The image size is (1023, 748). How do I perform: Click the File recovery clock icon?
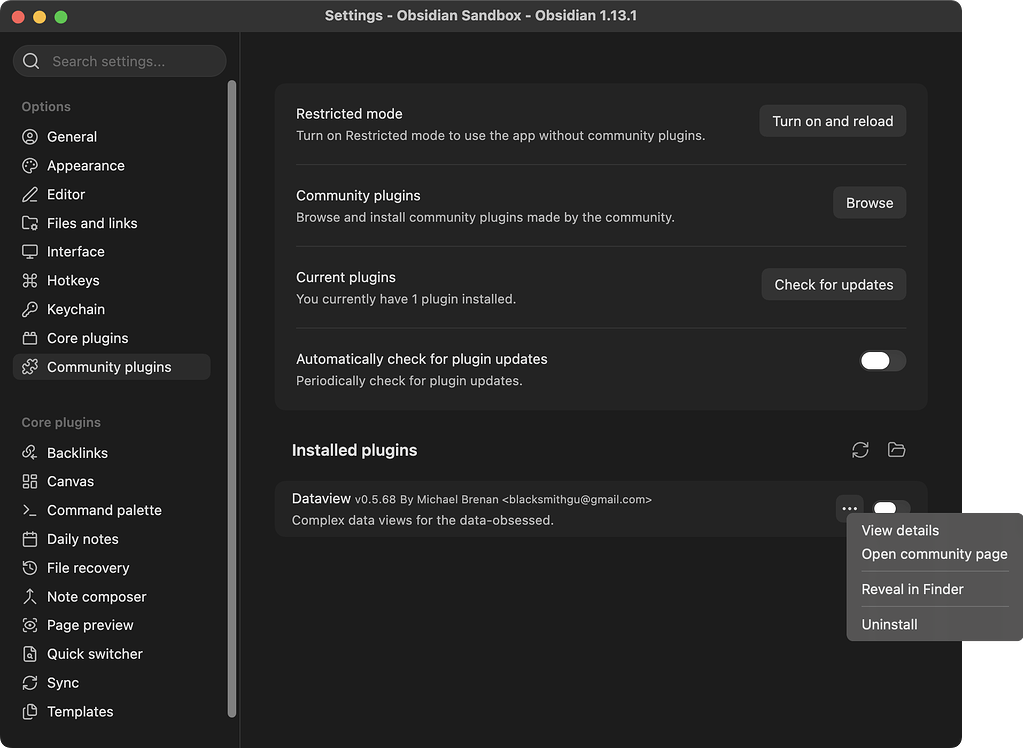[x=30, y=568]
